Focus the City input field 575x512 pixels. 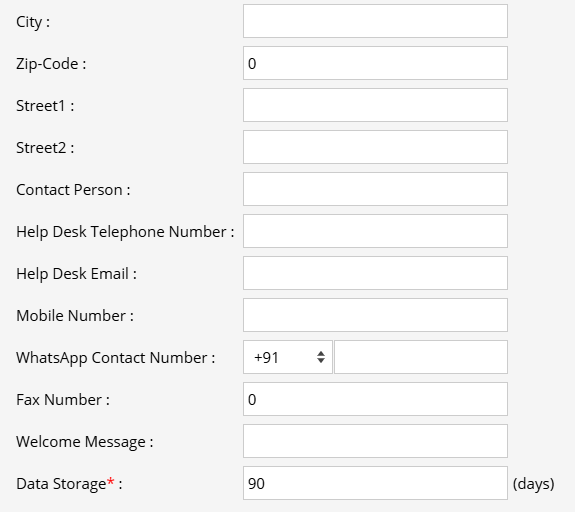(x=375, y=21)
